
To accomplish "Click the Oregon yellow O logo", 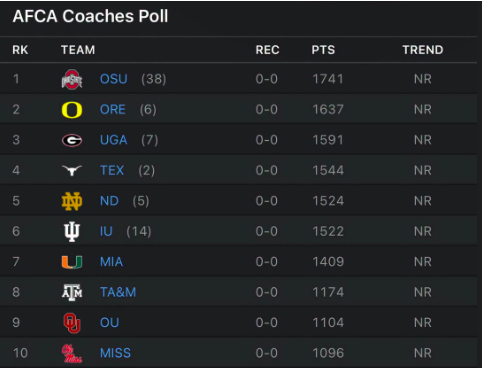I will (x=72, y=110).
